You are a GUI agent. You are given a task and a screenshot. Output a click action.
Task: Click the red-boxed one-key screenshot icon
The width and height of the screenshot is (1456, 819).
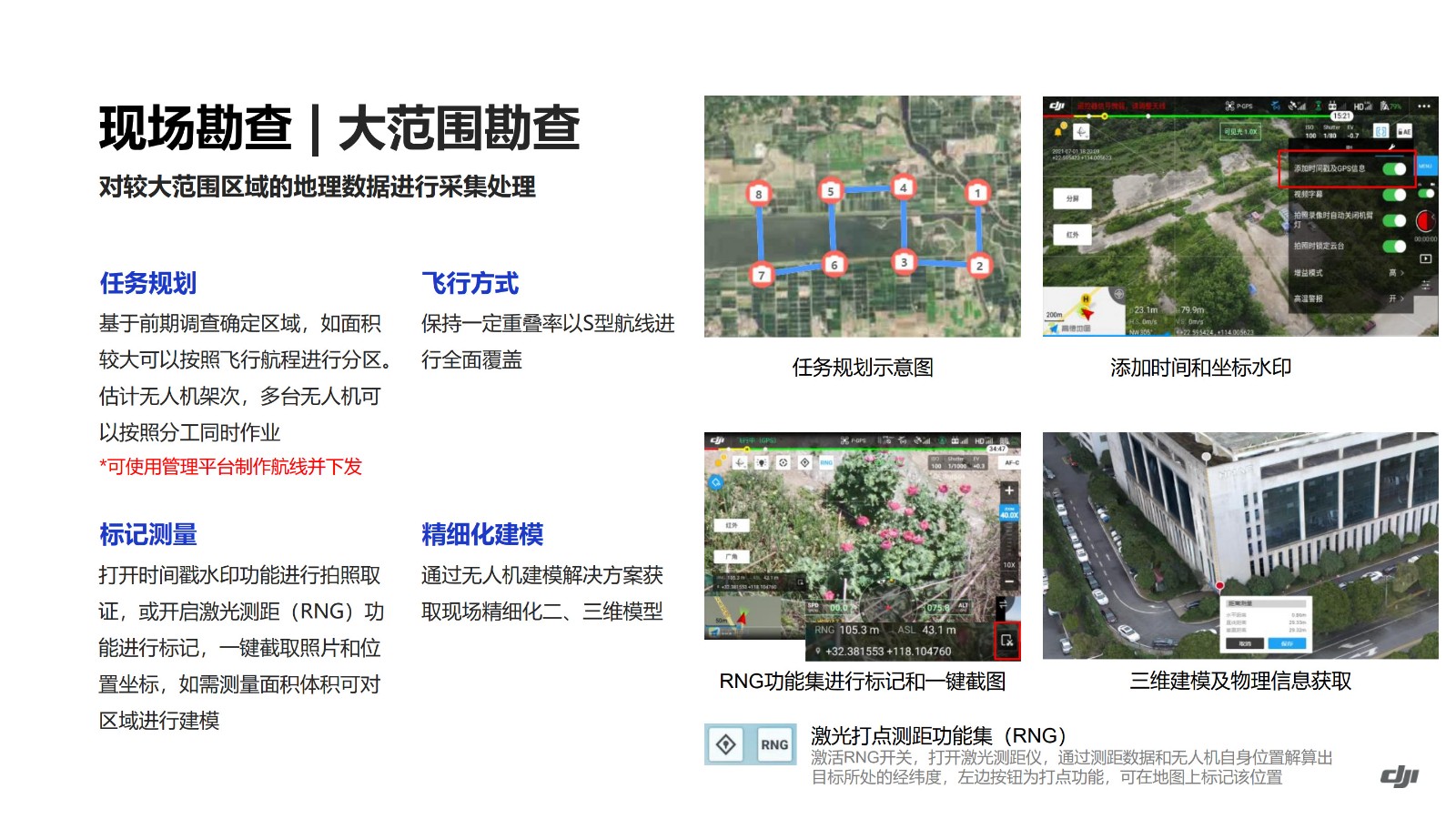click(1006, 641)
